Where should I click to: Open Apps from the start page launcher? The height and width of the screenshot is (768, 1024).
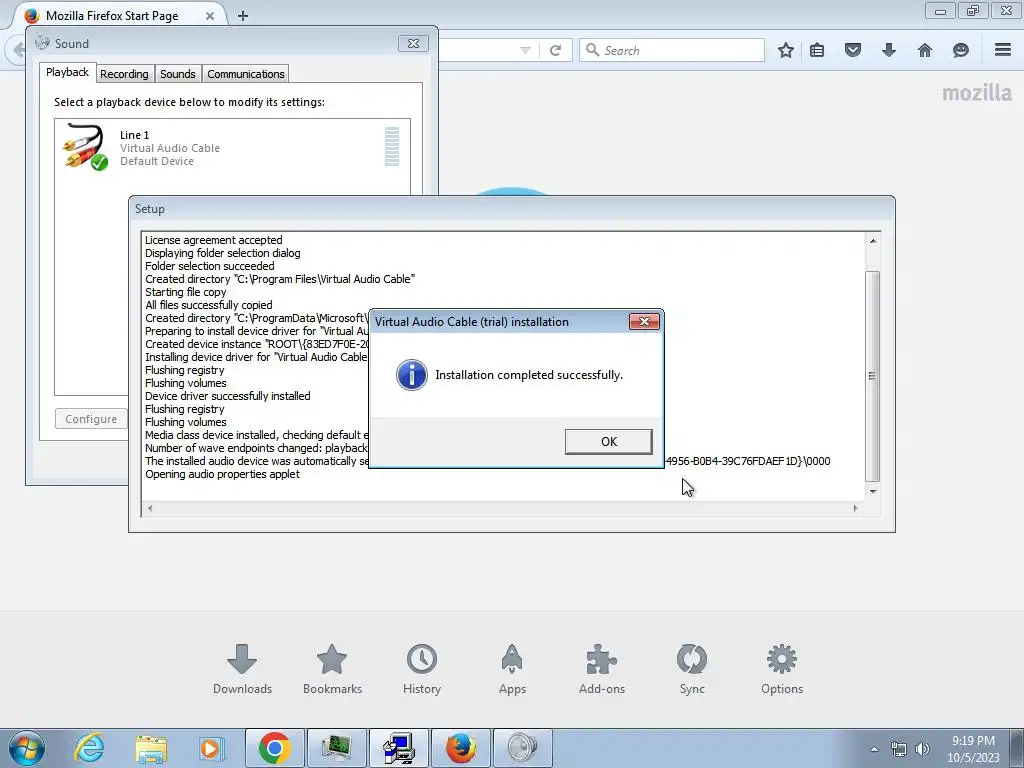(512, 670)
